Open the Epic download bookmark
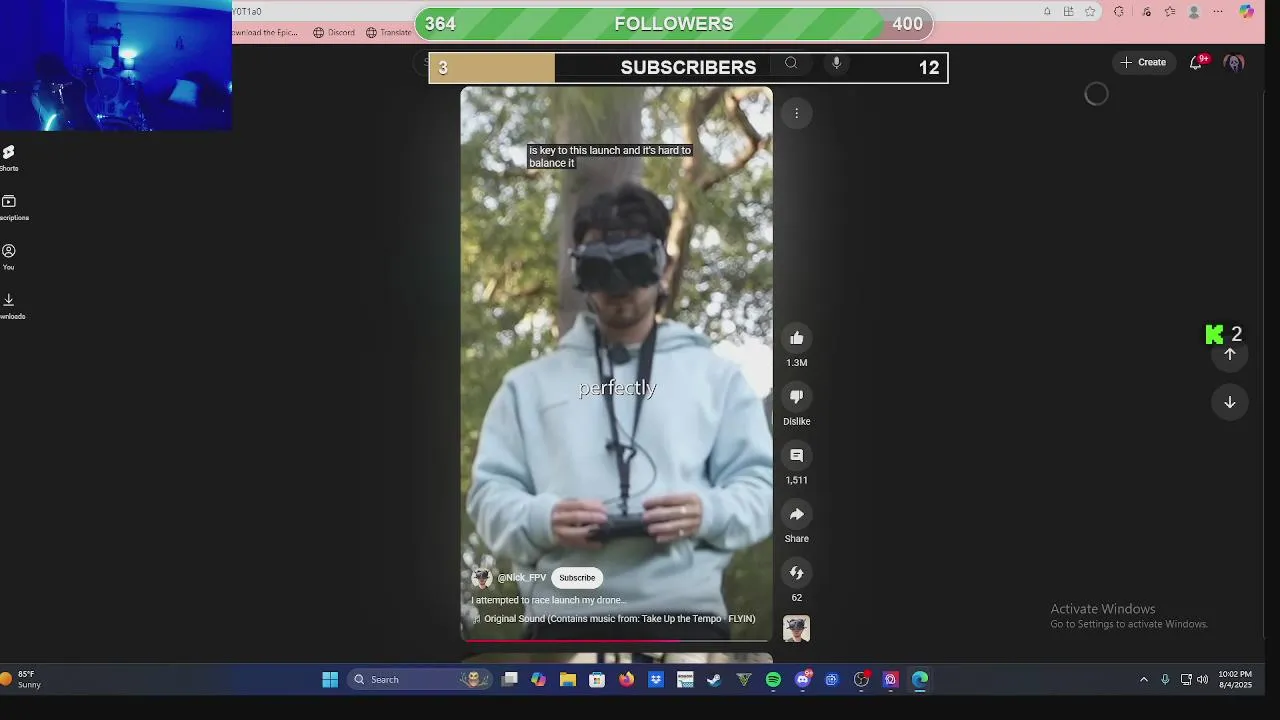The height and width of the screenshot is (720, 1280). click(x=266, y=32)
